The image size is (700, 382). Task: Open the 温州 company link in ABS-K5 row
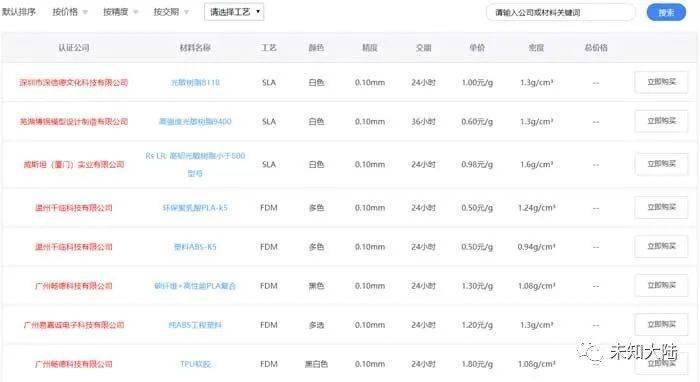74,247
